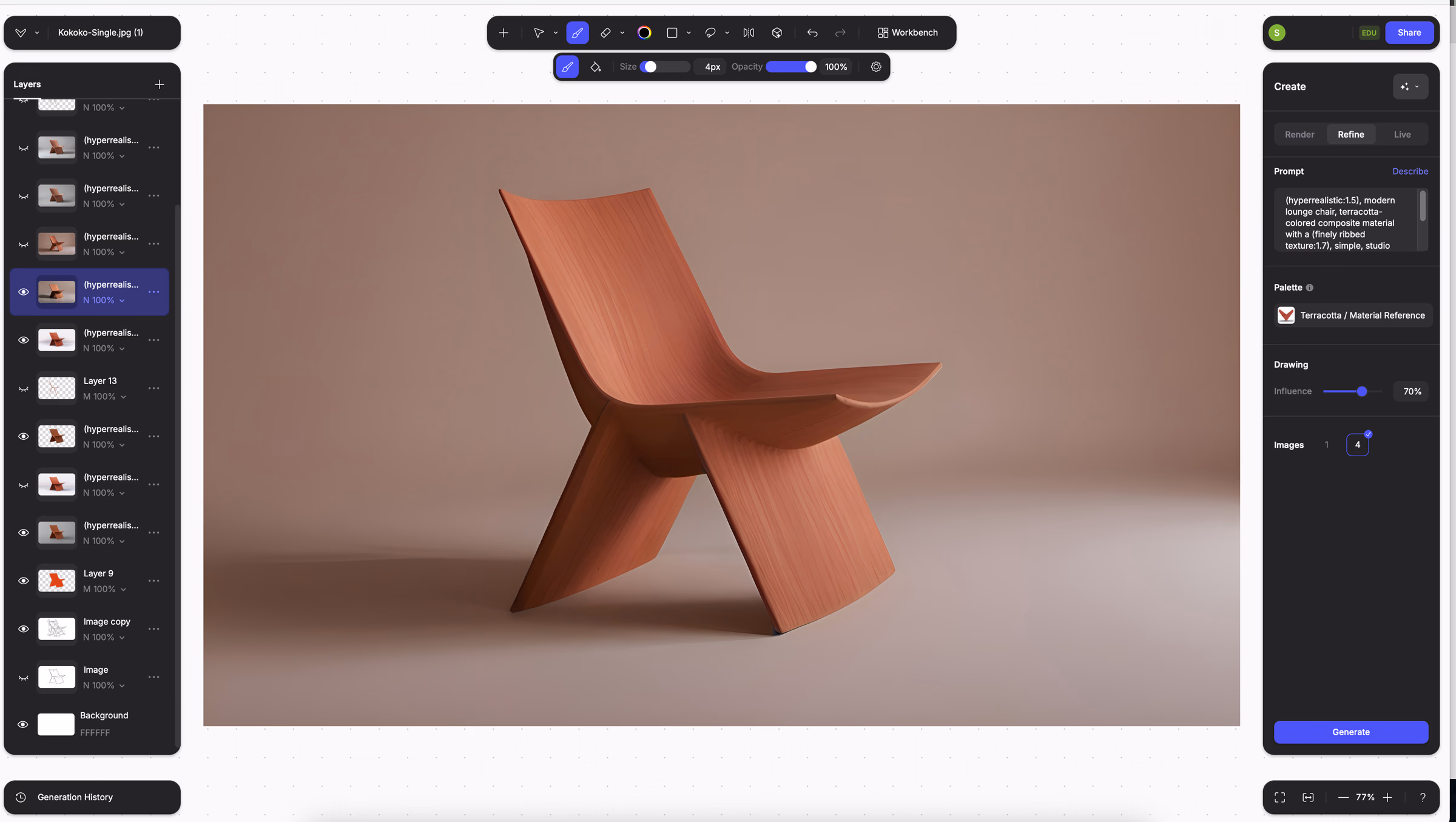Viewport: 1456px width, 822px height.
Task: Expand the shape tool dropdown arrow
Action: click(x=689, y=33)
